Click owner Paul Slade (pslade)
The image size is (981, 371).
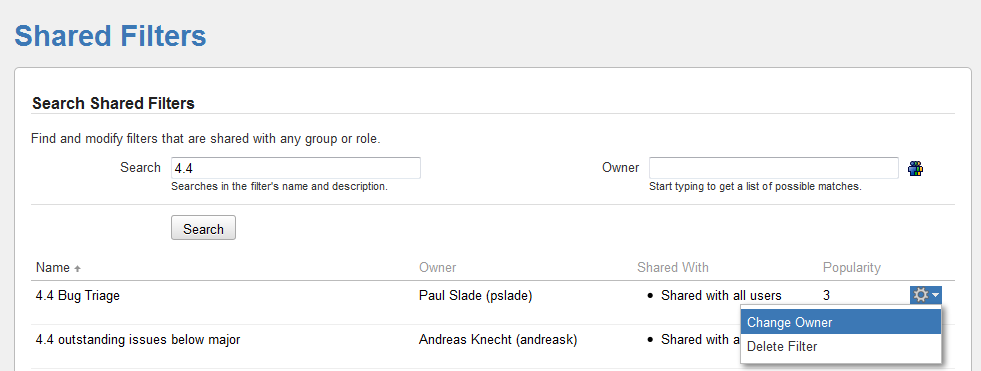tap(475, 296)
